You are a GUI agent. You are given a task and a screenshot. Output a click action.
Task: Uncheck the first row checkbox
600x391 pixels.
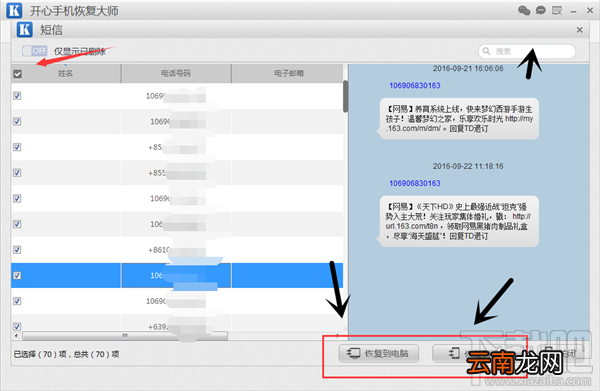[17, 96]
